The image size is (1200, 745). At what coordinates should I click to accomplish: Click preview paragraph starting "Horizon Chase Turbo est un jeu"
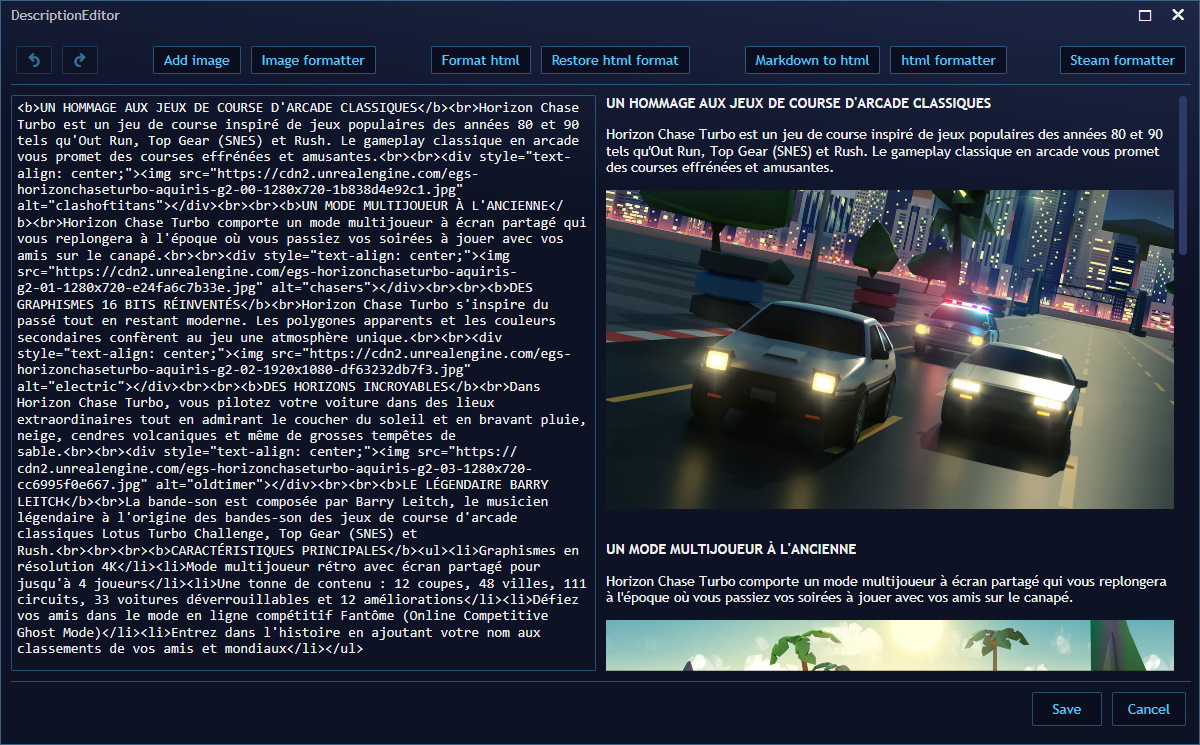(x=885, y=151)
